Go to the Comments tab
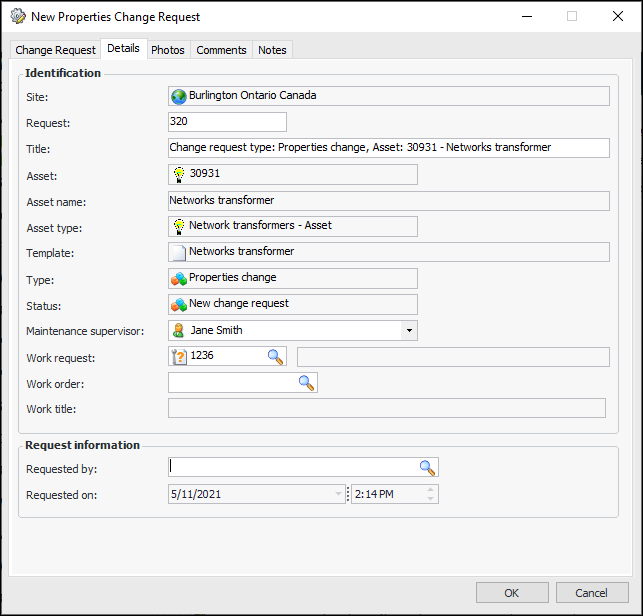The width and height of the screenshot is (643, 616). tap(221, 50)
